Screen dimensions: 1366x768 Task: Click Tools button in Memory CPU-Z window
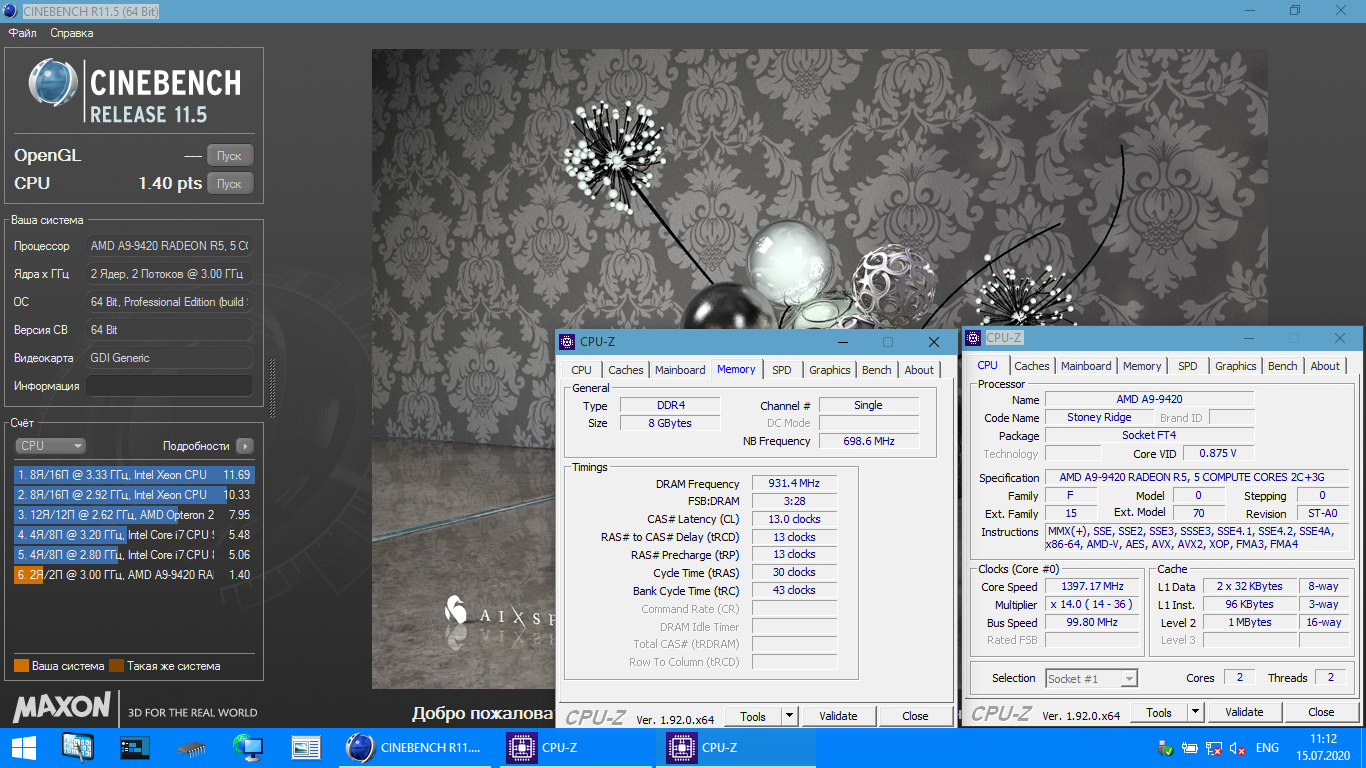pyautogui.click(x=752, y=716)
